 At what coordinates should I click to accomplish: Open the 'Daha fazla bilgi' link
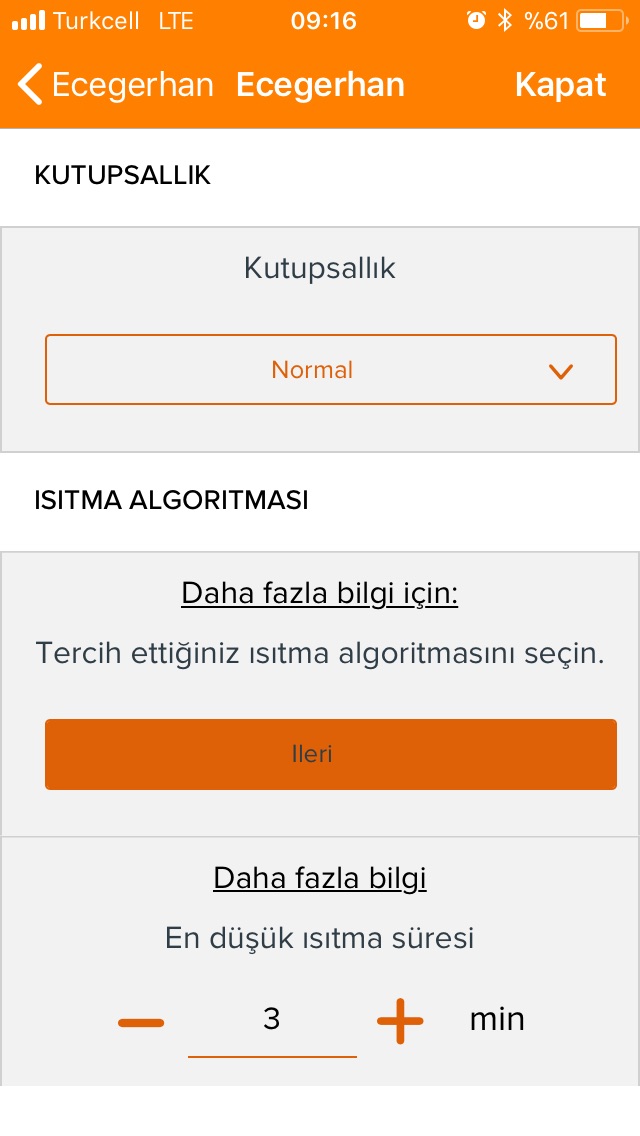(x=320, y=878)
